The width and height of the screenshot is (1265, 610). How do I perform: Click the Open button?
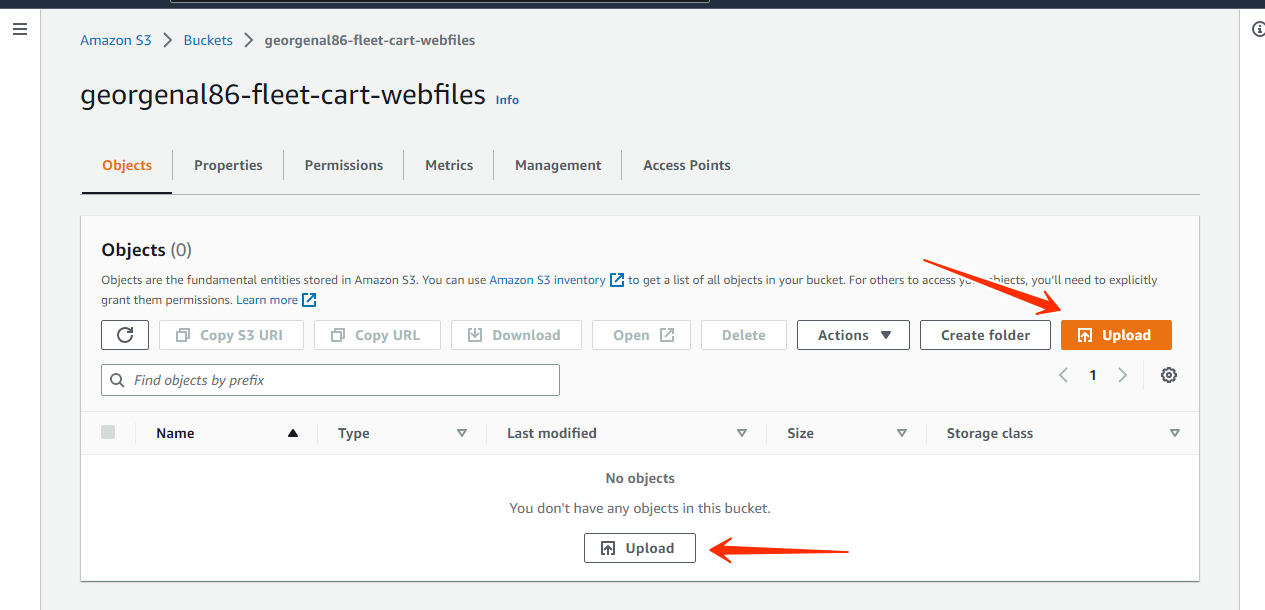[641, 335]
